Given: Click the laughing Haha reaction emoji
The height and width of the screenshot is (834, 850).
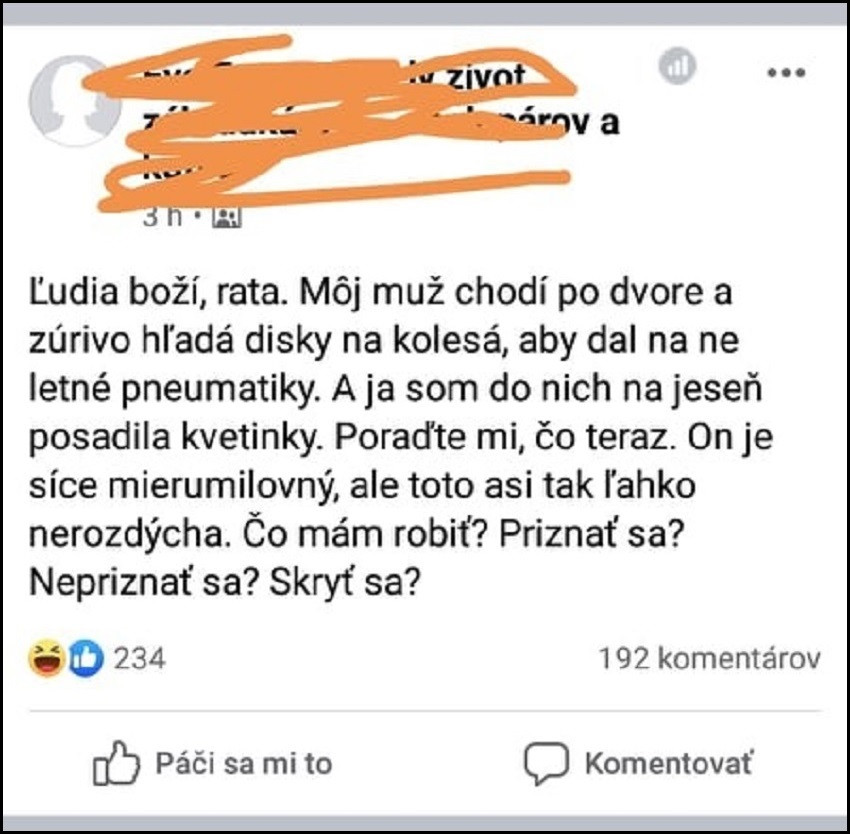Looking at the screenshot, I should coord(47,658).
